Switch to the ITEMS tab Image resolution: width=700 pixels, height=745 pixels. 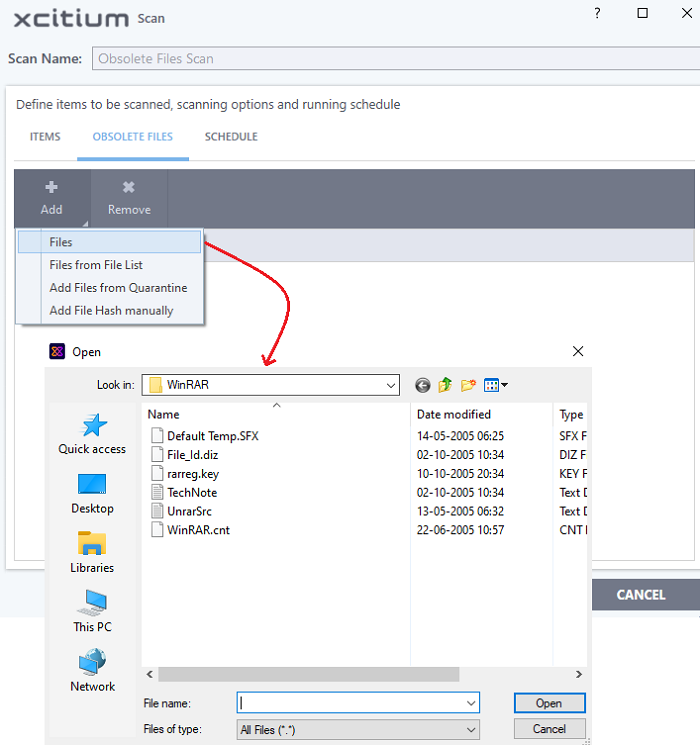click(x=45, y=137)
